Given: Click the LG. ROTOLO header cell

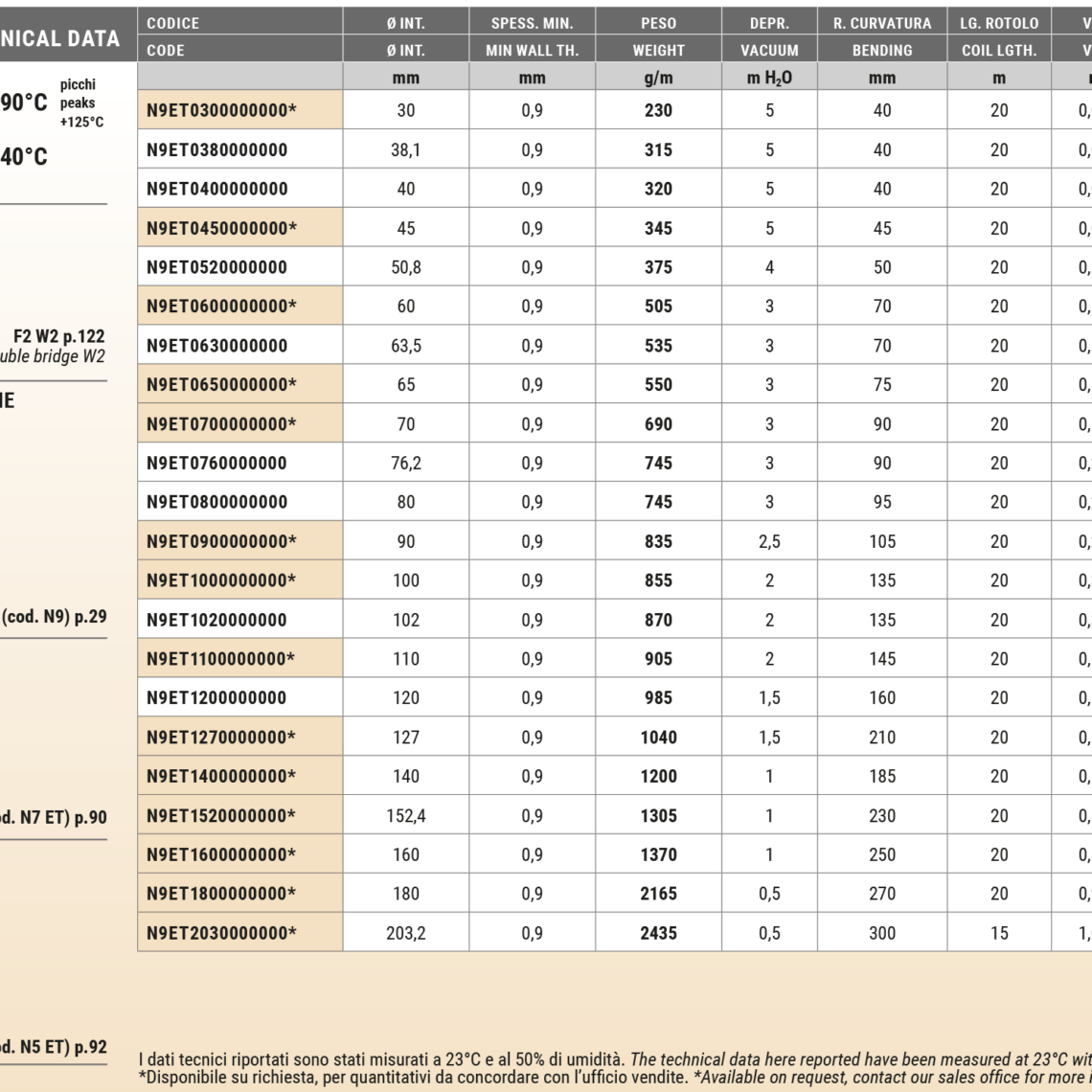Looking at the screenshot, I should tap(998, 23).
